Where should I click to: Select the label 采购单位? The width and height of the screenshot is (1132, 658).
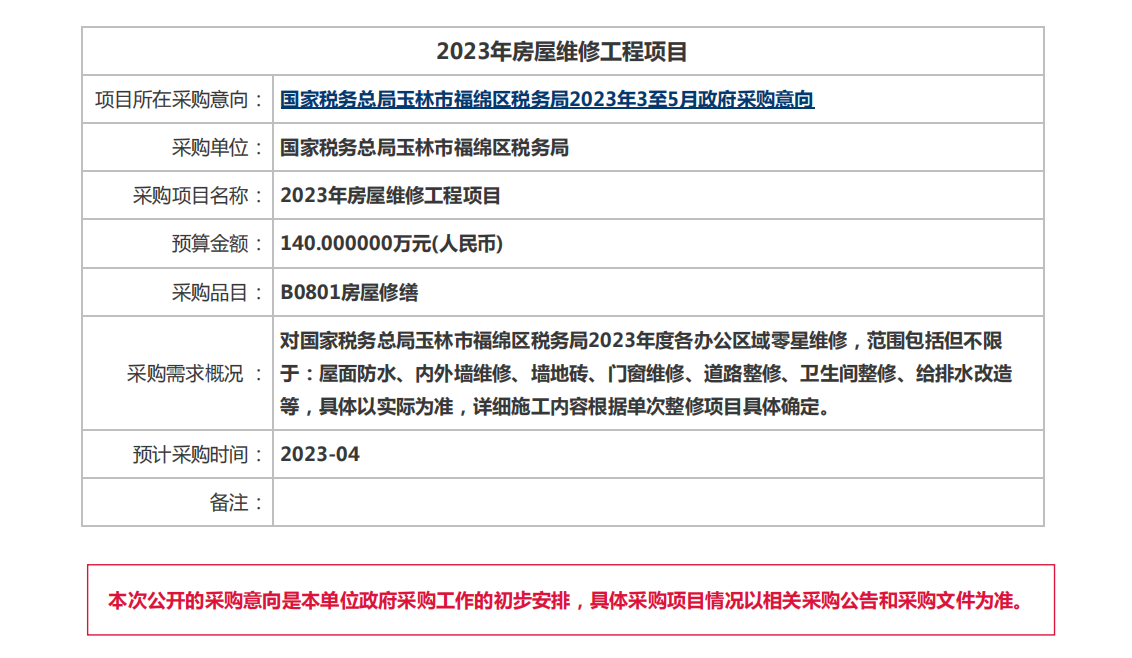click(x=219, y=148)
